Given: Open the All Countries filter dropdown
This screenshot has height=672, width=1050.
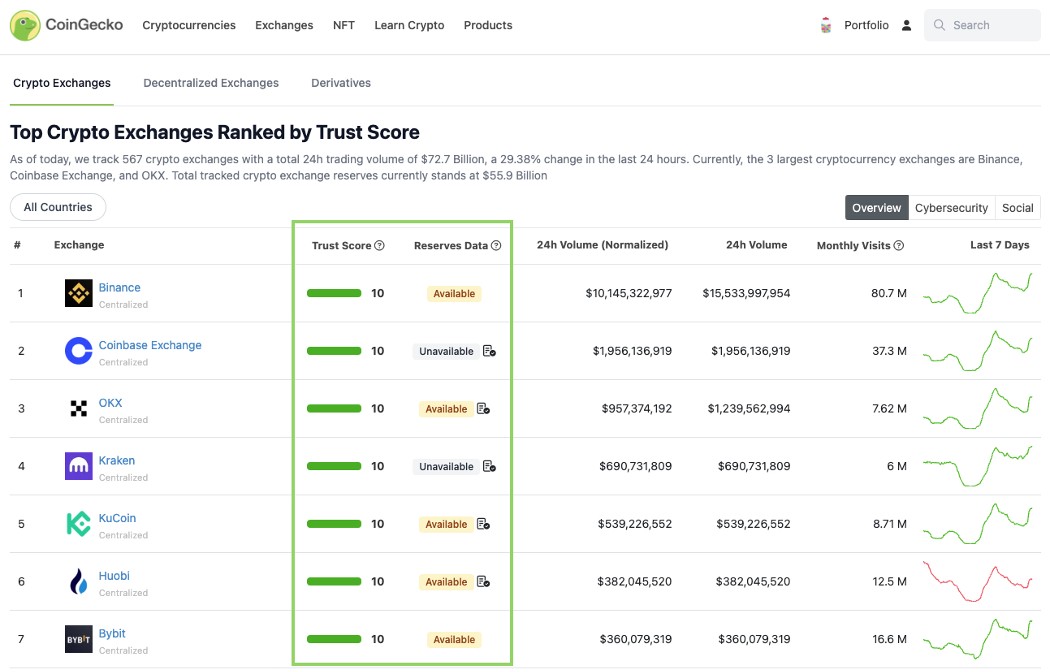Looking at the screenshot, I should click(58, 207).
